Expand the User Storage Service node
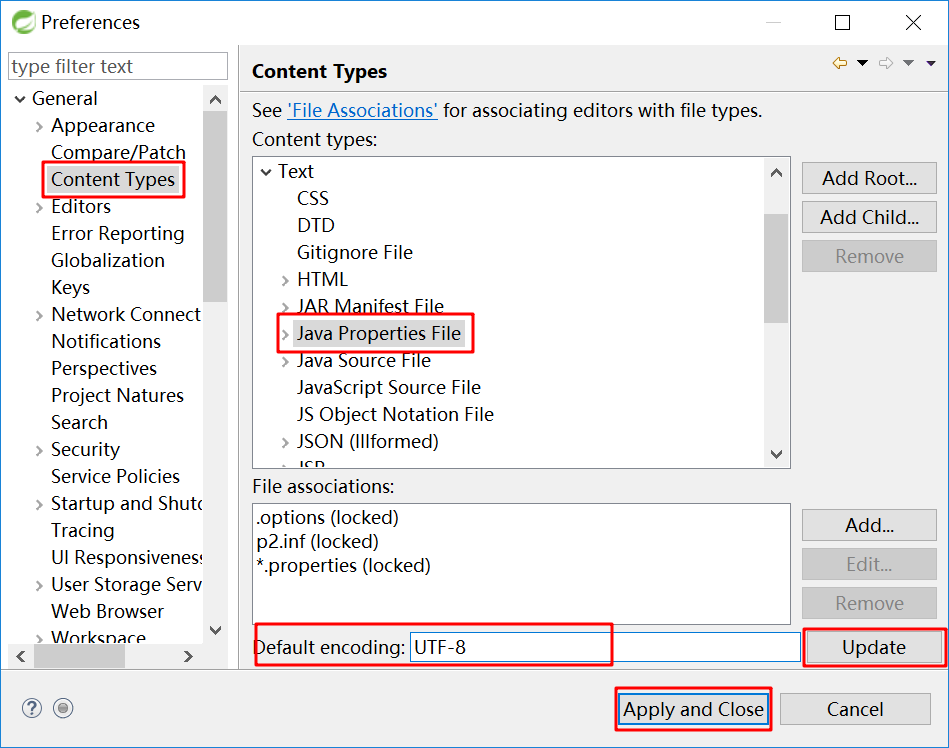This screenshot has width=949, height=748. [39, 585]
